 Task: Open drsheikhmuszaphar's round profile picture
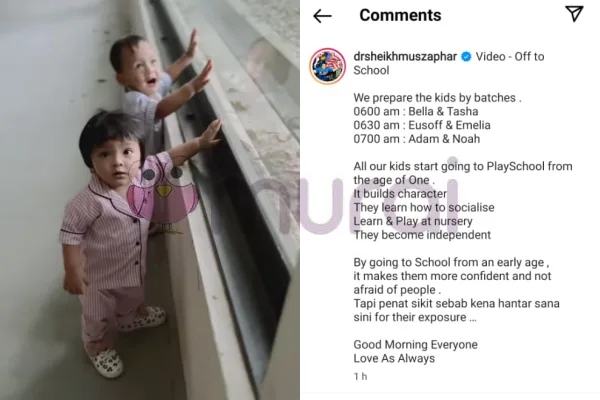[x=328, y=66]
